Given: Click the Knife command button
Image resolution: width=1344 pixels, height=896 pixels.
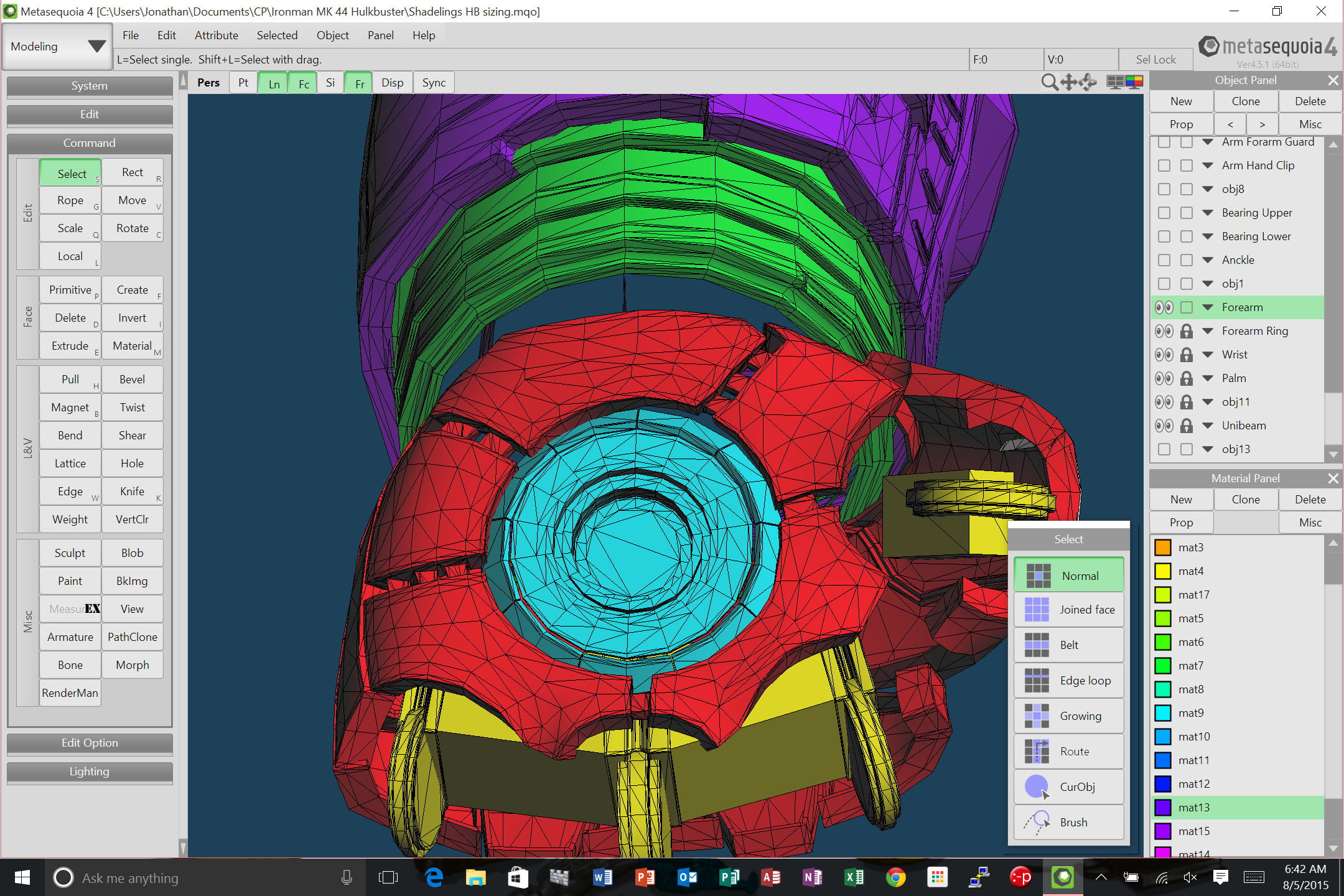Looking at the screenshot, I should [133, 492].
